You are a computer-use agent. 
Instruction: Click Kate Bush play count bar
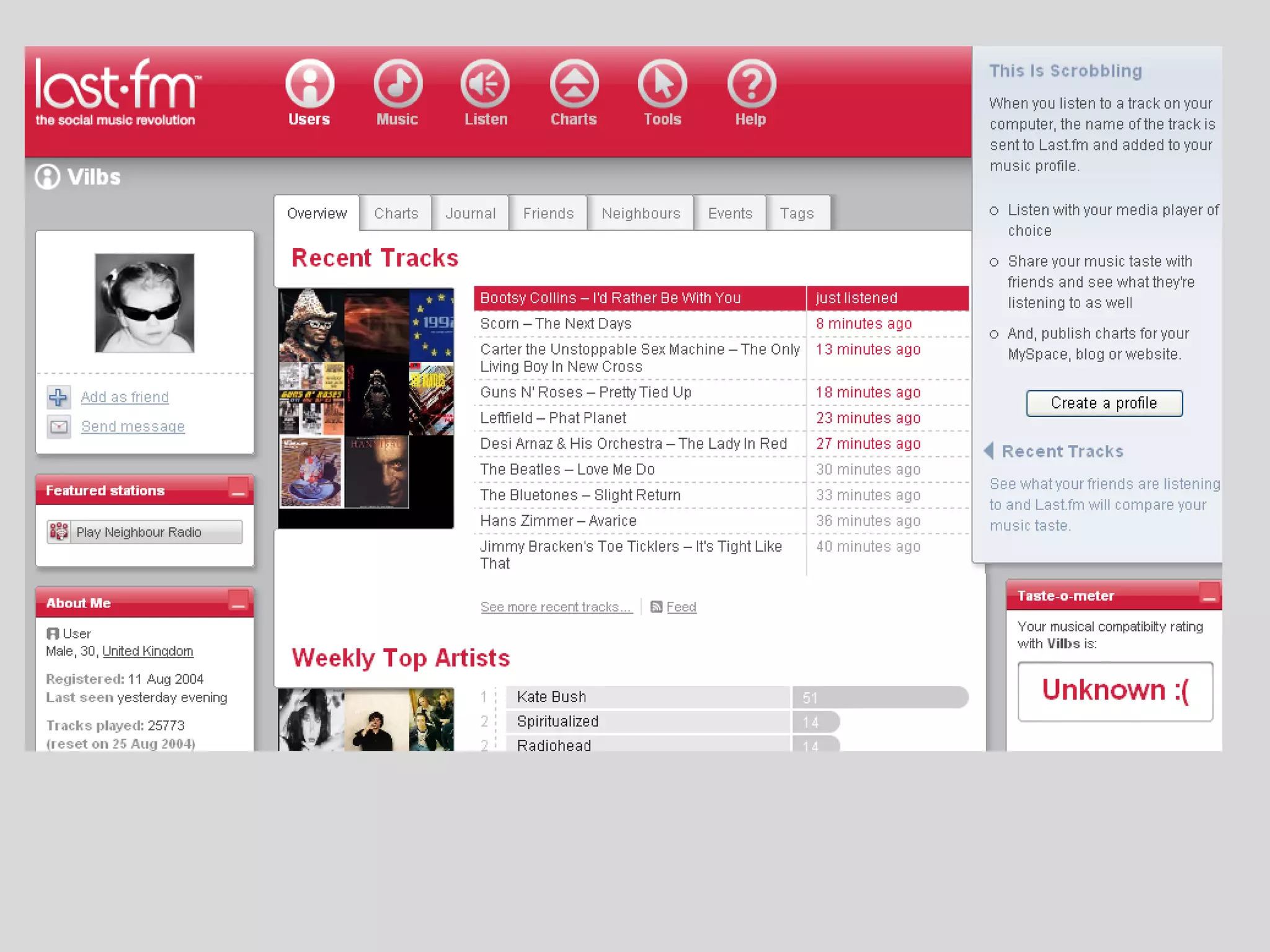879,697
